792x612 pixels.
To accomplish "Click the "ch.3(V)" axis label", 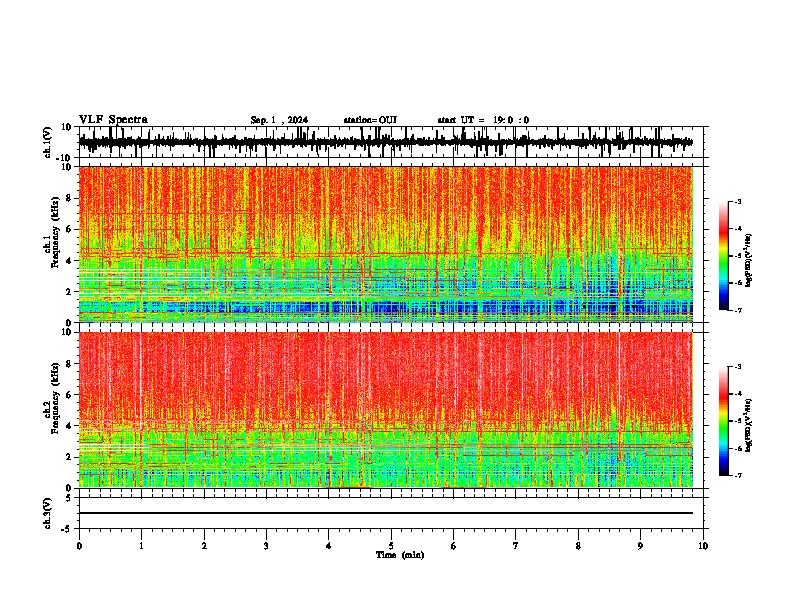I will 48,513.
